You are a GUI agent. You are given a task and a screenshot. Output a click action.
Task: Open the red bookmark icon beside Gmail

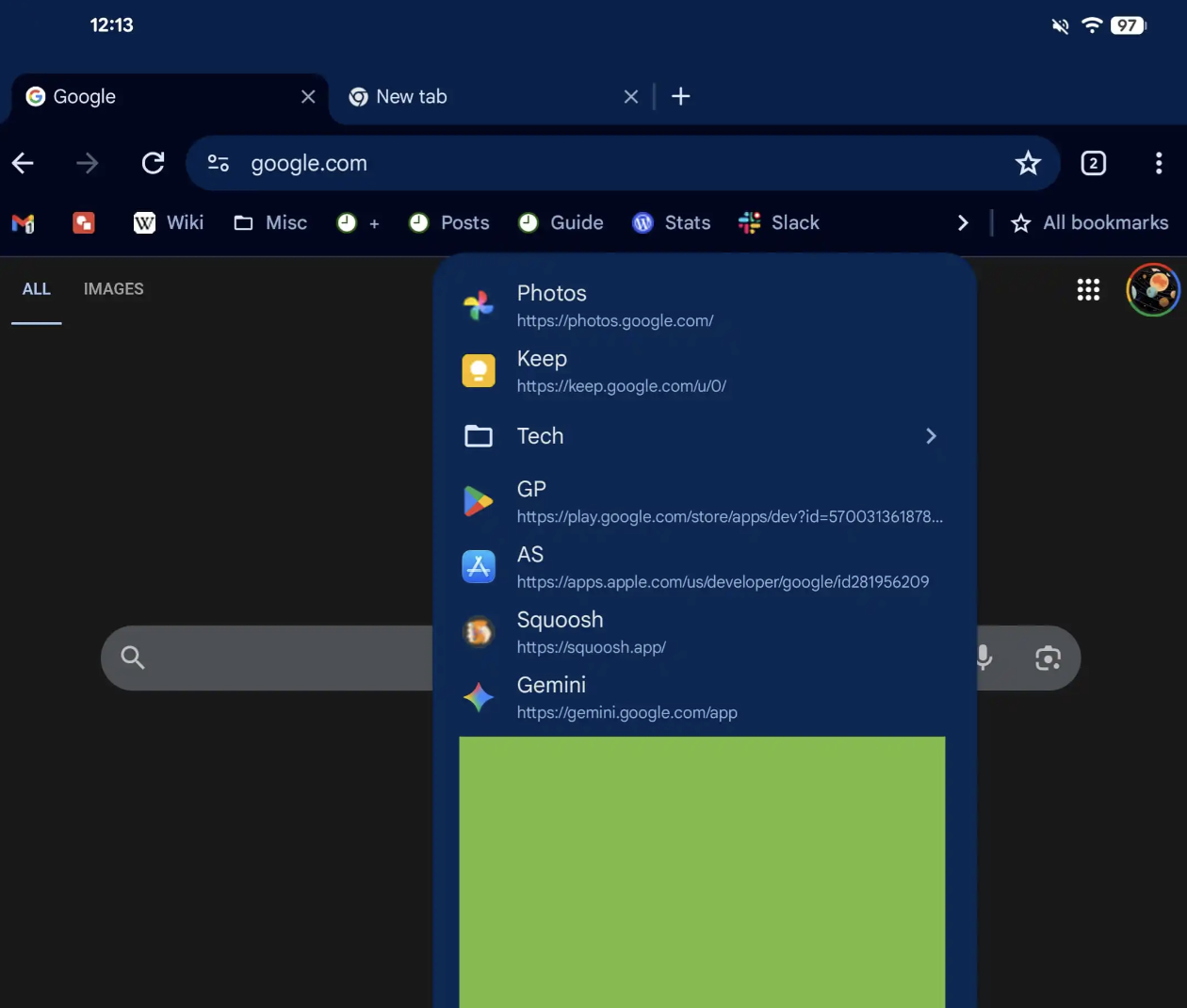point(84,222)
